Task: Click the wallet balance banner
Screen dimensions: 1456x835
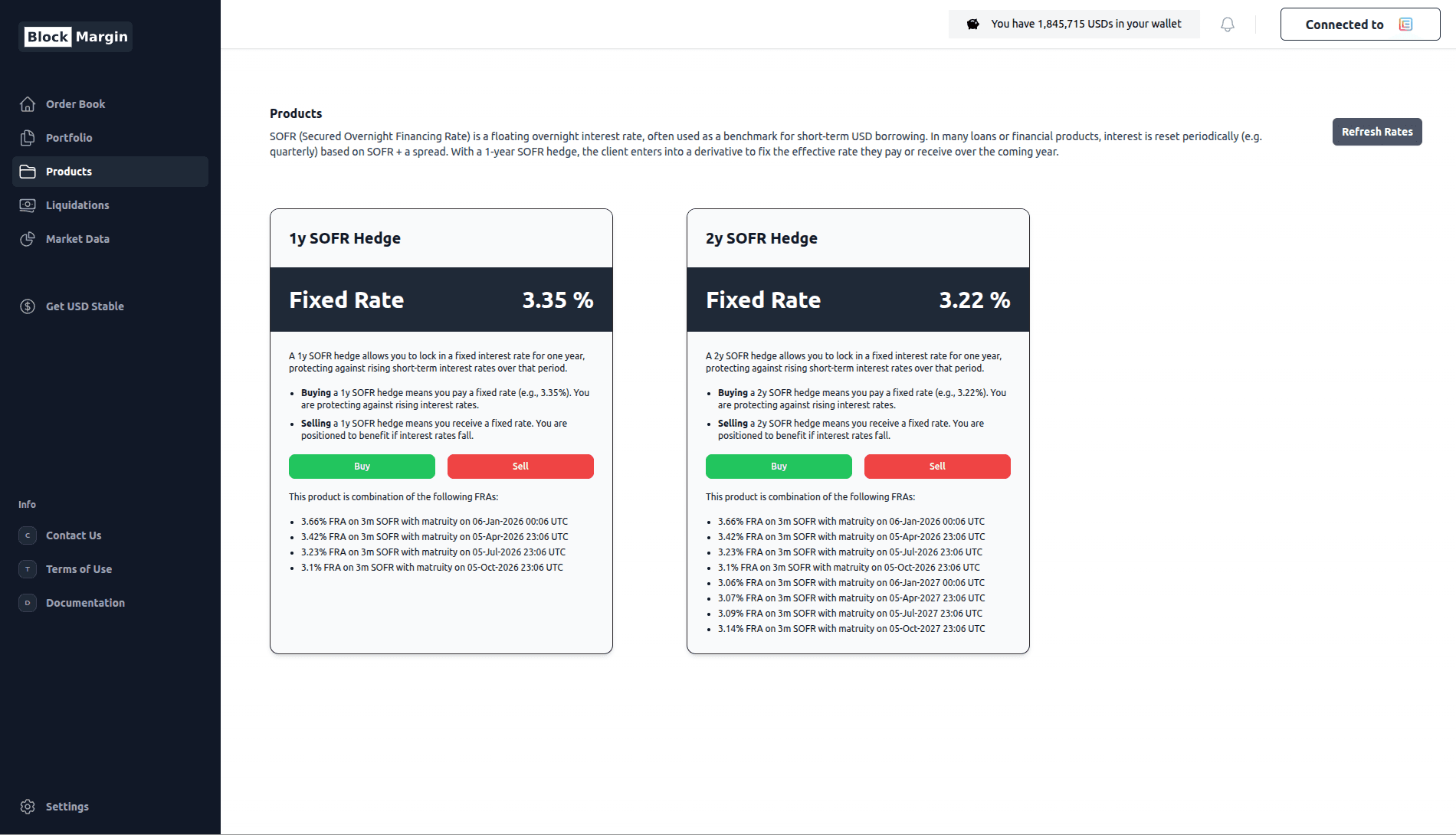Action: tap(1085, 25)
